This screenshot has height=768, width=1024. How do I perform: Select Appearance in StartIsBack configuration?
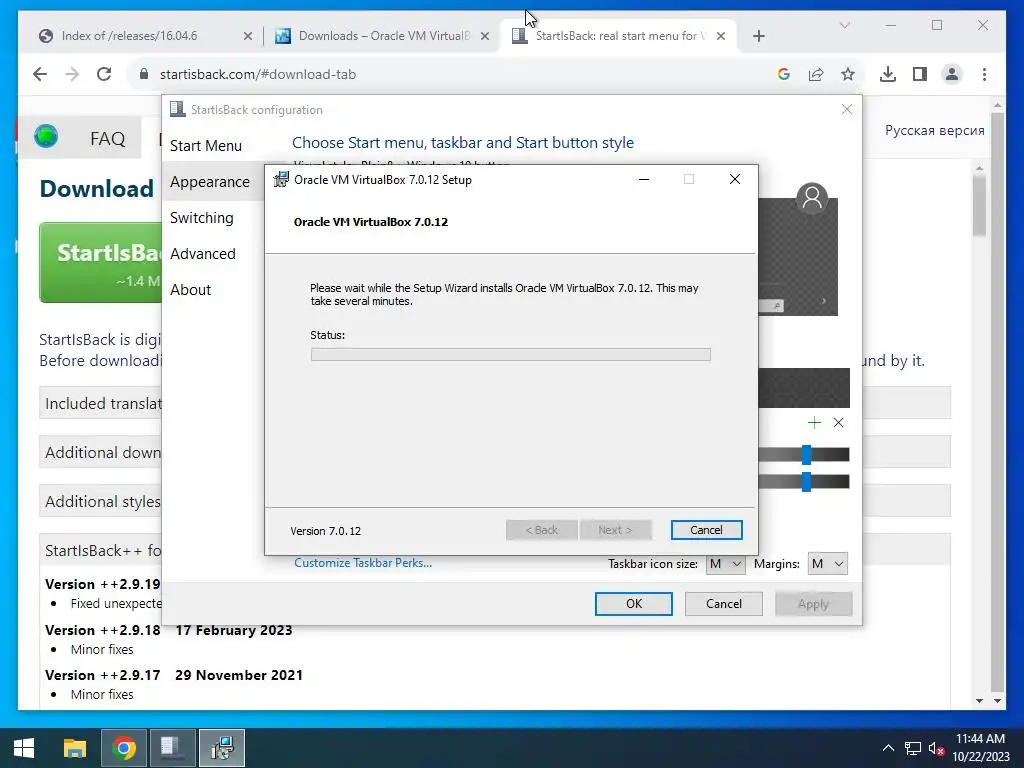pyautogui.click(x=210, y=182)
